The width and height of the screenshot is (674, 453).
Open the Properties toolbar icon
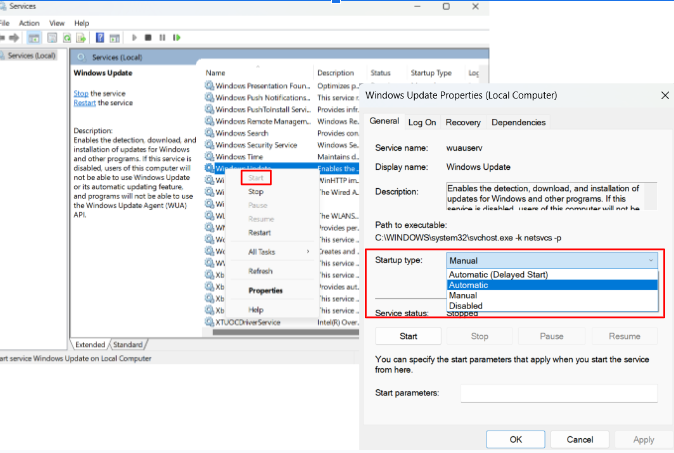(x=52, y=38)
